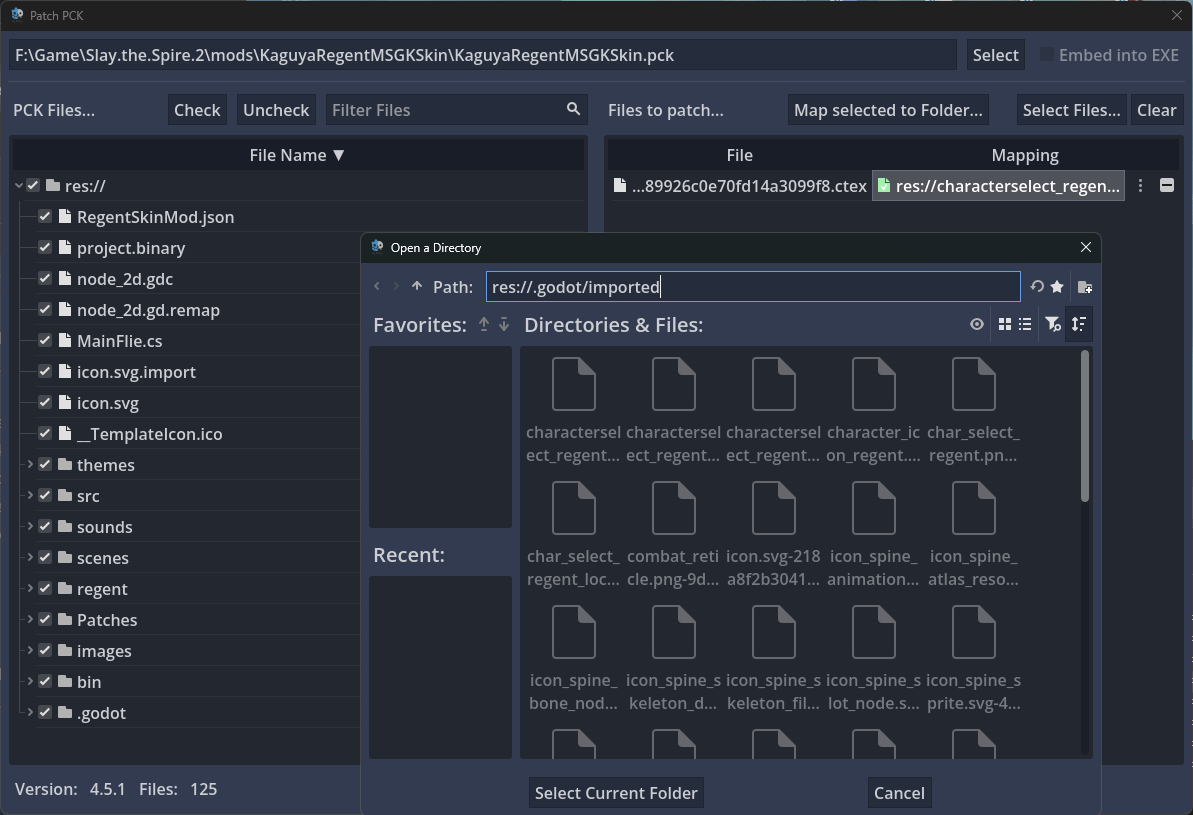Collapse the res:// root folder
1193x815 pixels.
click(x=19, y=186)
